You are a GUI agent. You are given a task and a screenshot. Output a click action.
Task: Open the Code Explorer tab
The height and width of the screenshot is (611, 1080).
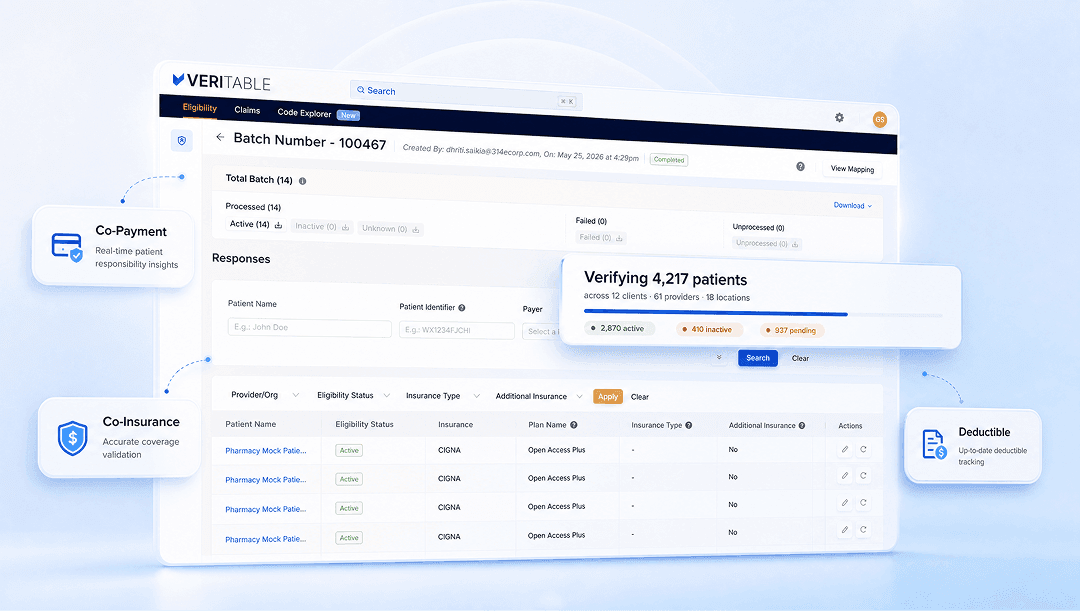[304, 113]
